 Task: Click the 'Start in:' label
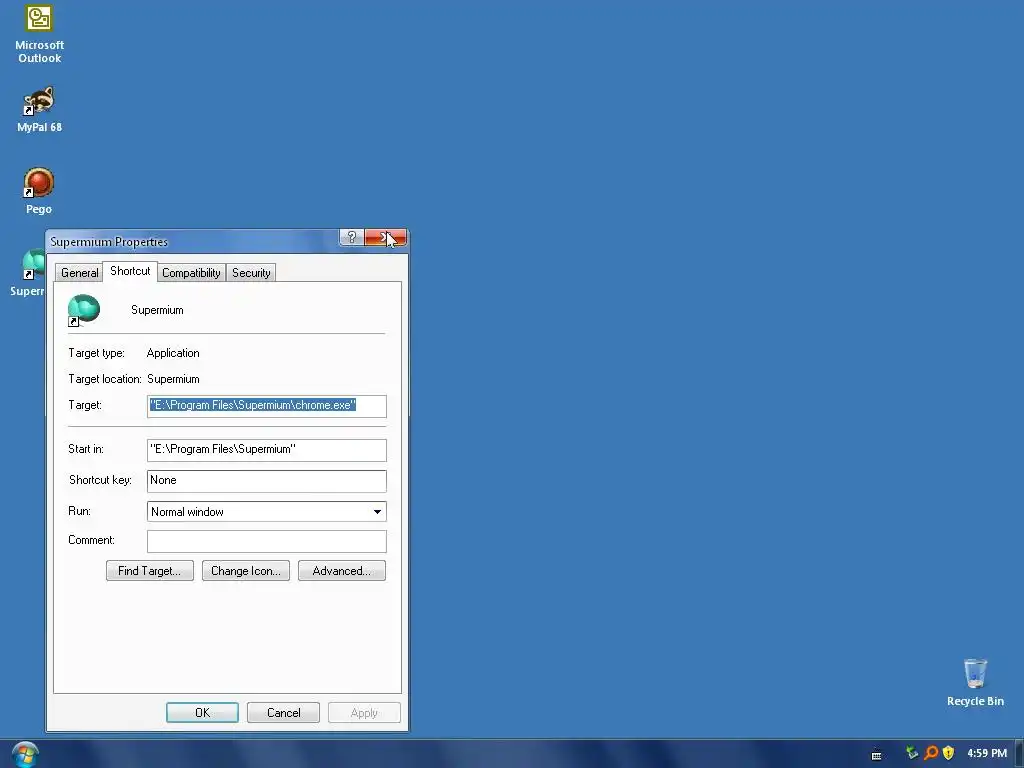86,449
